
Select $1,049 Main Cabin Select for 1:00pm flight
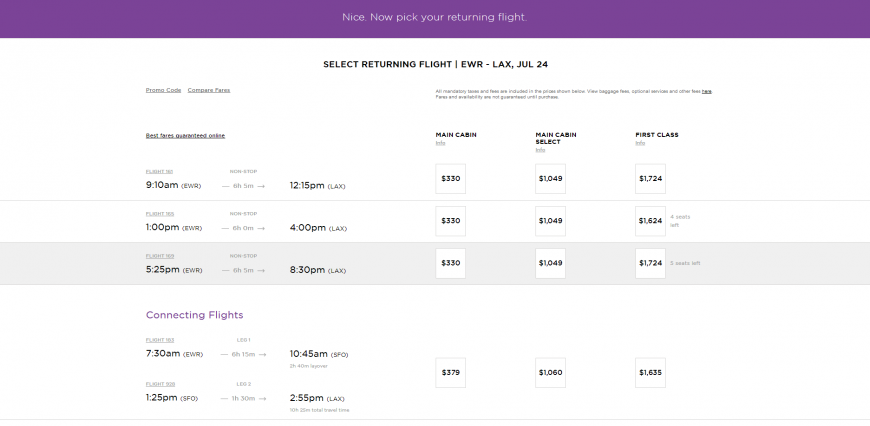click(550, 221)
